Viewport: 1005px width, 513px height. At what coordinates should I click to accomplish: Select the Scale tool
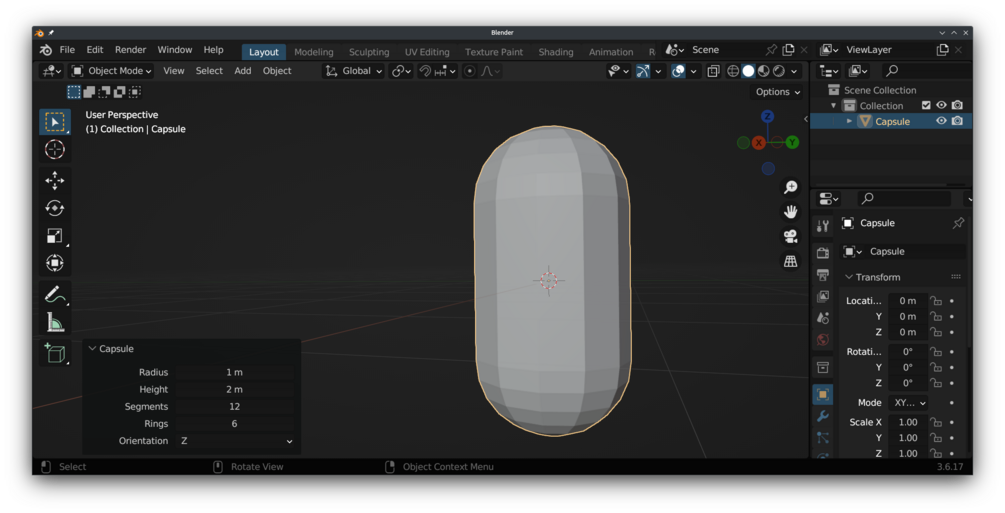point(54,236)
